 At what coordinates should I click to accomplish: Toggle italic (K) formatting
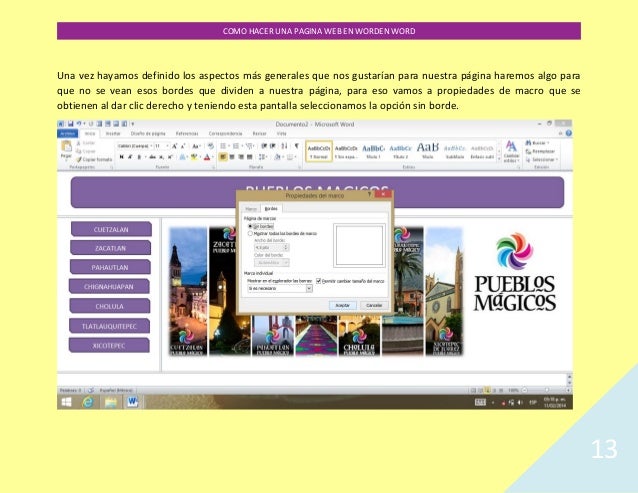(129, 157)
